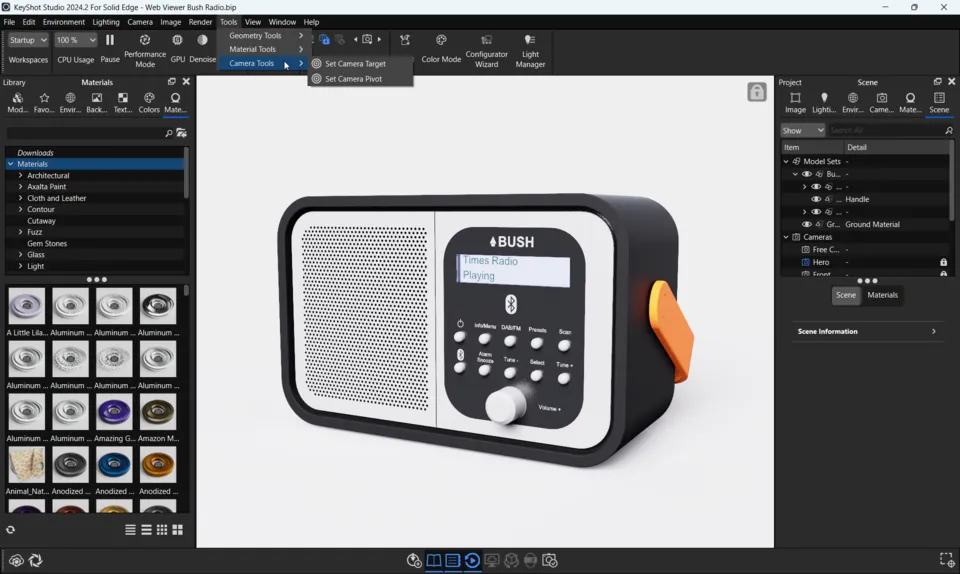Collapse the Bu... model node
Screen dimensions: 960x574
(795, 174)
